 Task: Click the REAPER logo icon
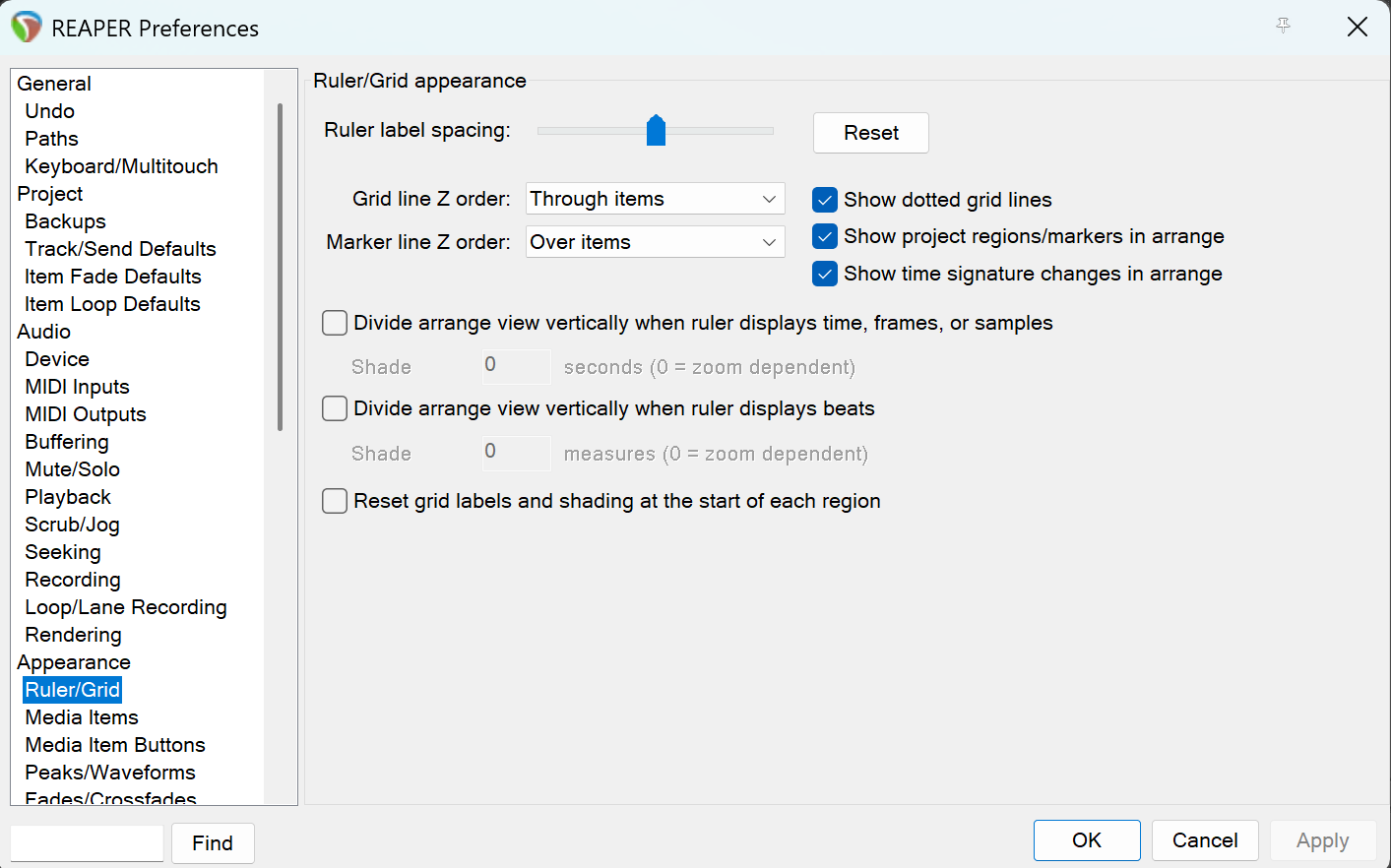(27, 27)
